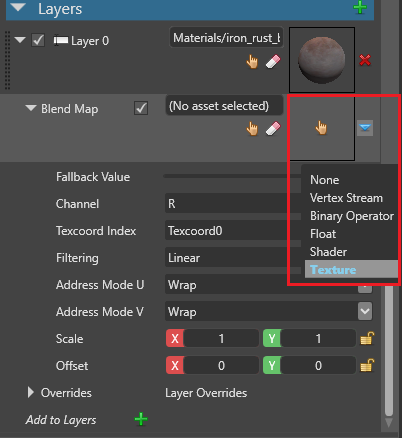
Task: Toggle the Scale lock icon
Action: point(367,338)
